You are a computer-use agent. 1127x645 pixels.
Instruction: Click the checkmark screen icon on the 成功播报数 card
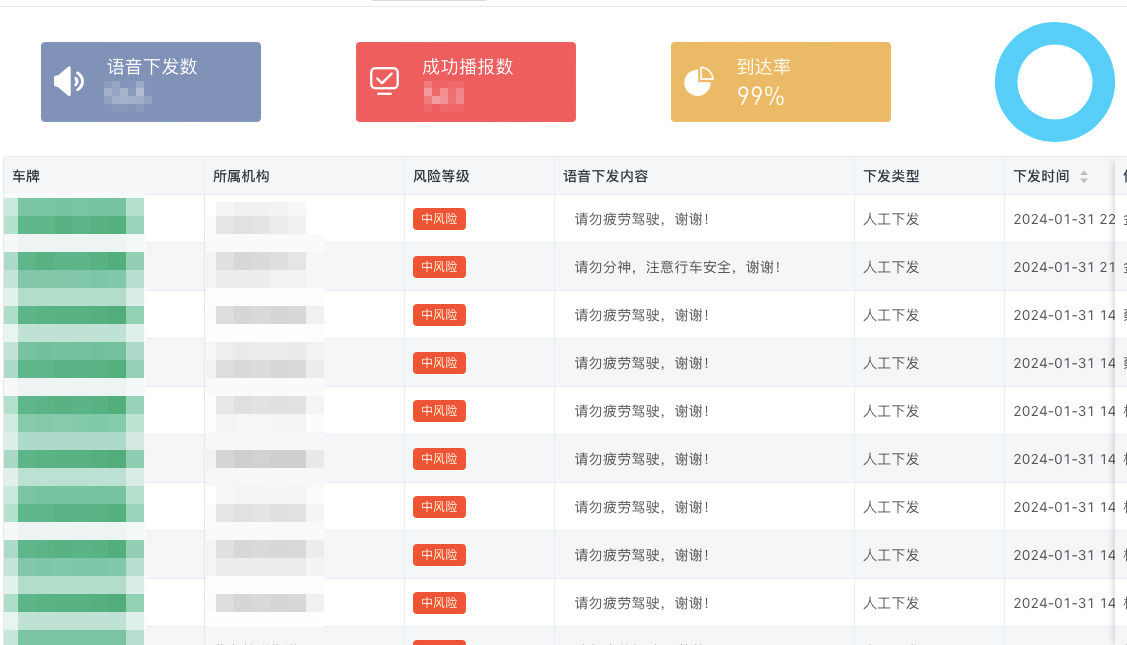pyautogui.click(x=385, y=81)
